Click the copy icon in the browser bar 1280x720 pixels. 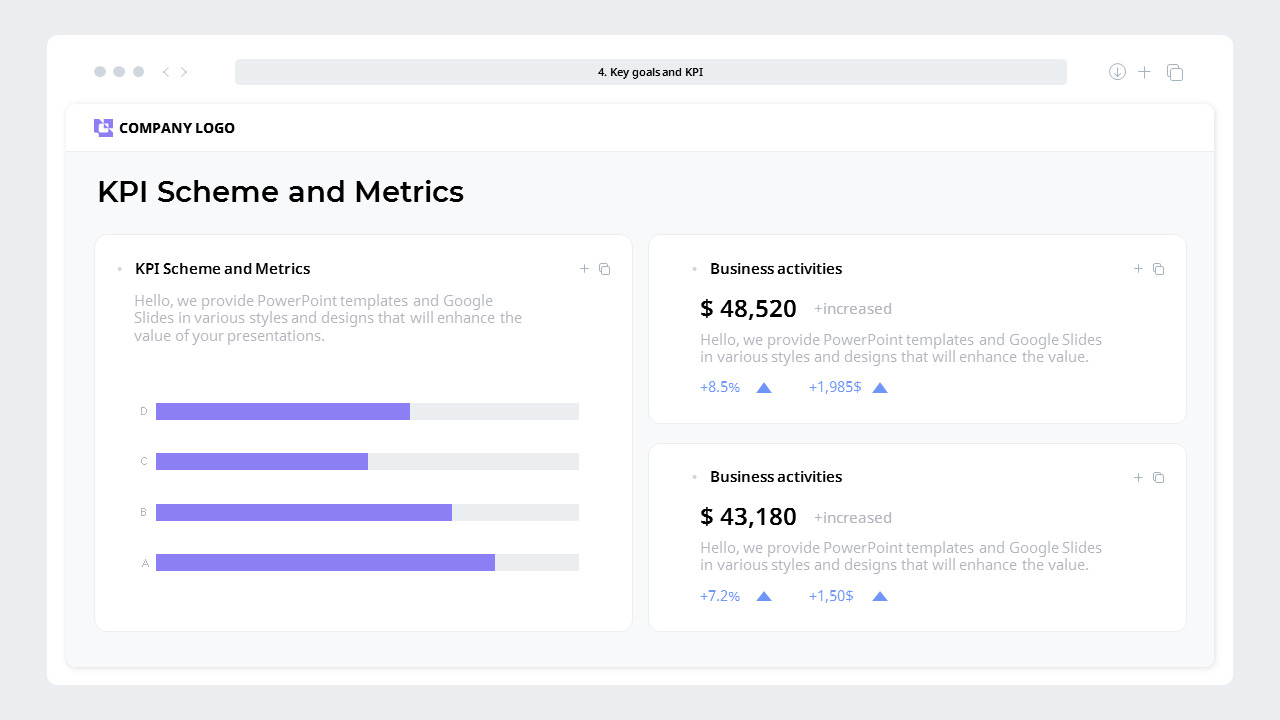1175,72
